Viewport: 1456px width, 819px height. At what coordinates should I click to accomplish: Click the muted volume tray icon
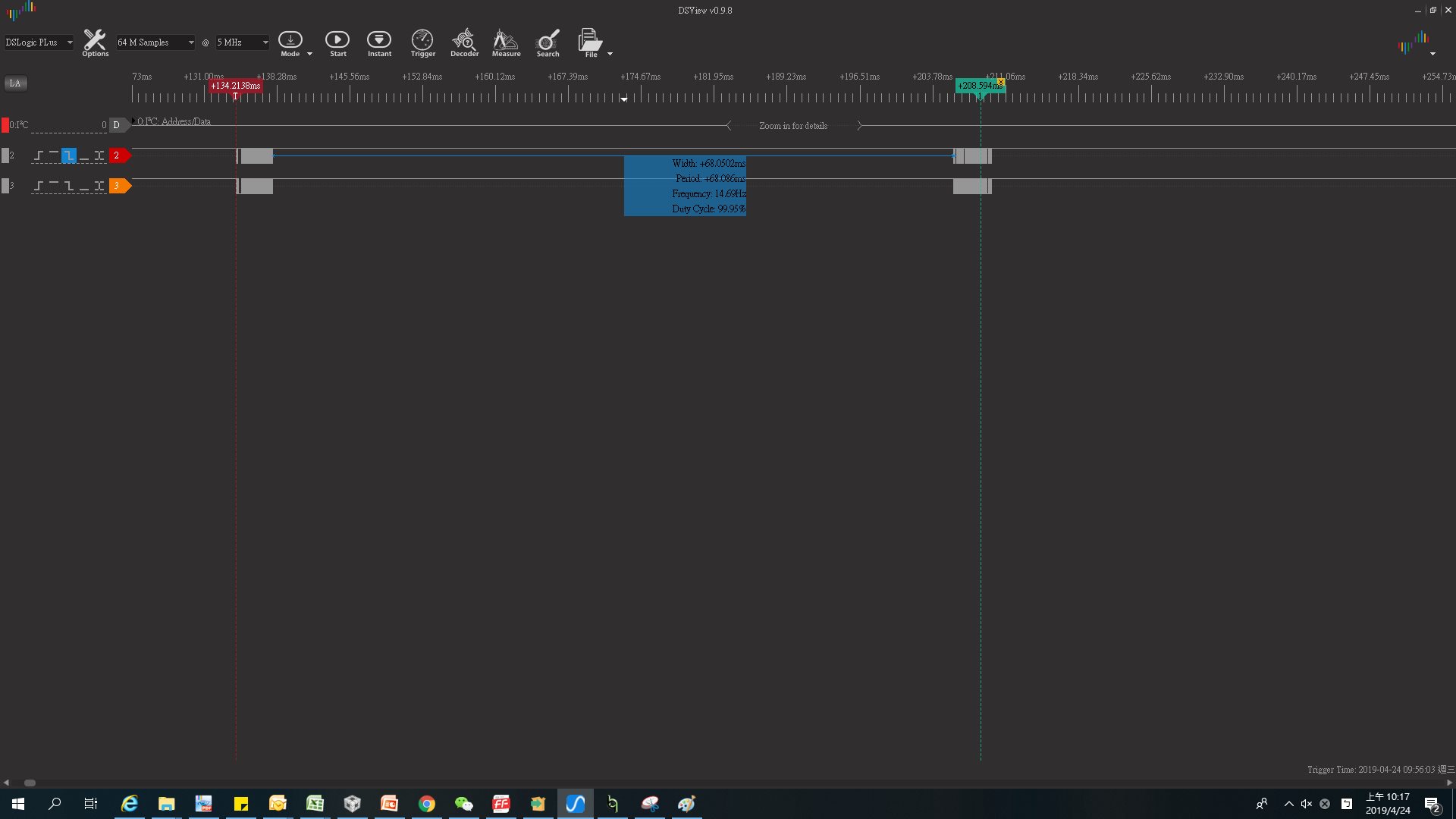tap(1307, 804)
